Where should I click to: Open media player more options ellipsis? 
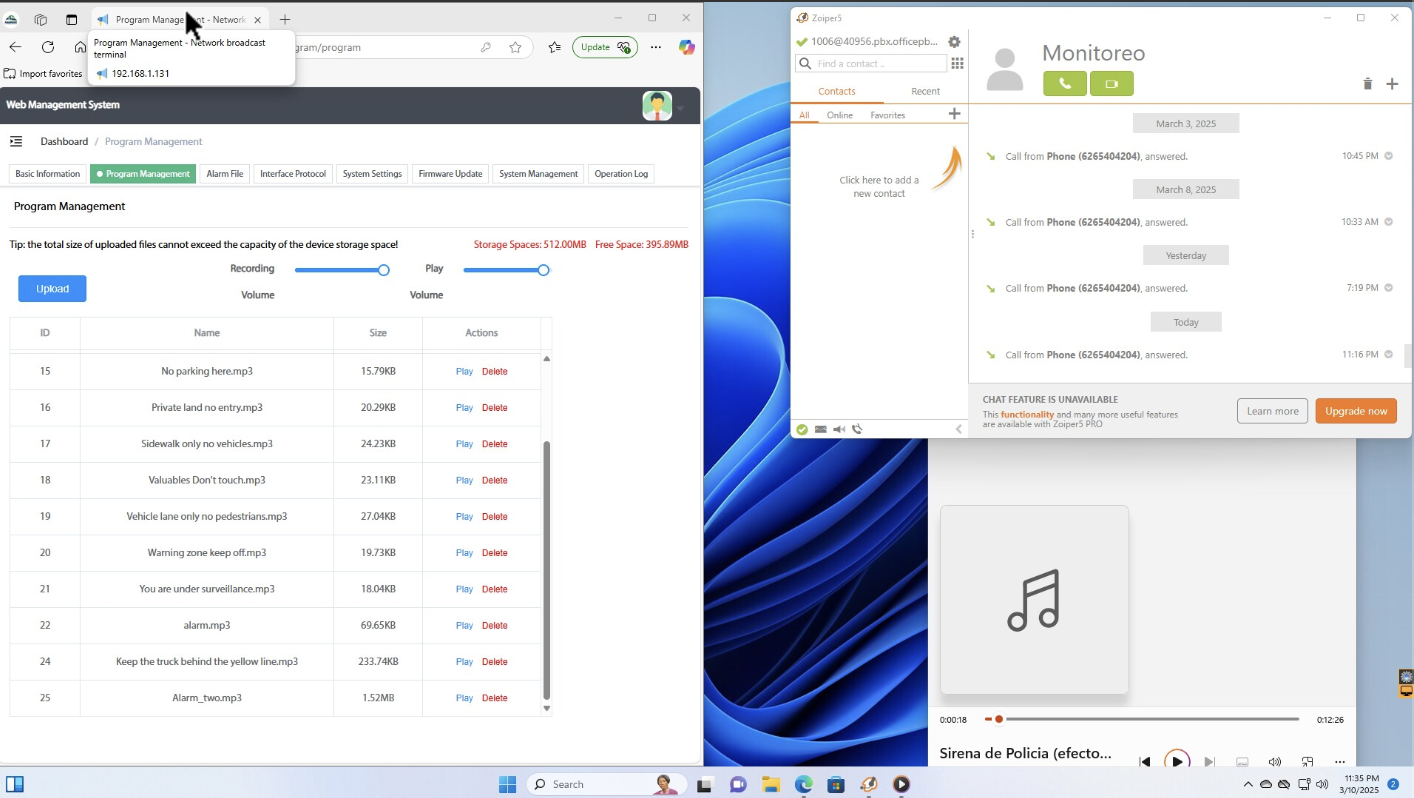[x=1340, y=762]
